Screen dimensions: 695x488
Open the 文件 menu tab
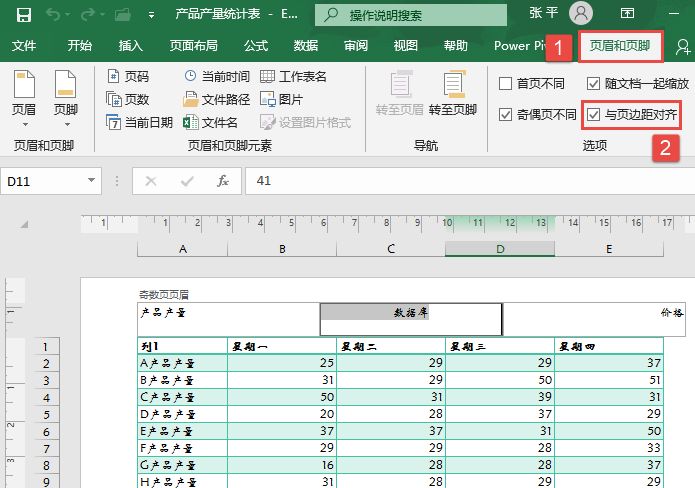click(24, 46)
